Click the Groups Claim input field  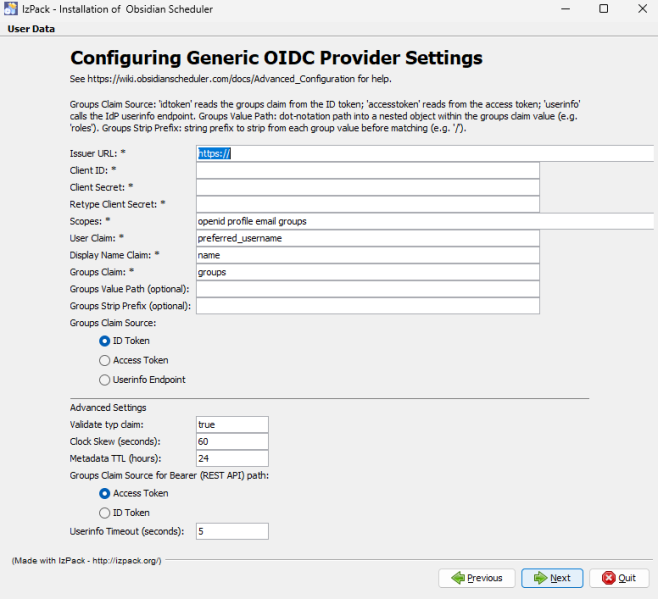pos(368,272)
